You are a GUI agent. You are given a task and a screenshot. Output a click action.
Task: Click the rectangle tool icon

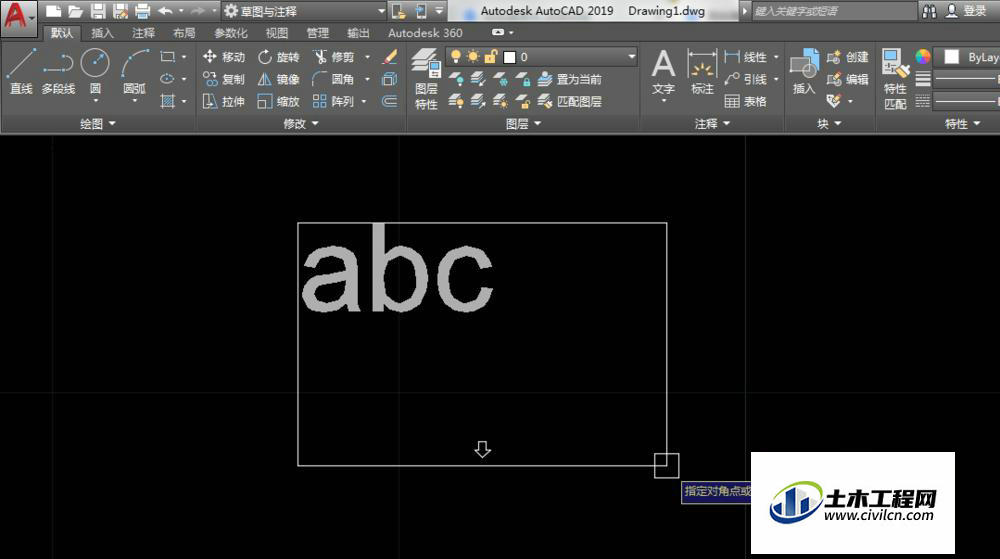(x=168, y=57)
